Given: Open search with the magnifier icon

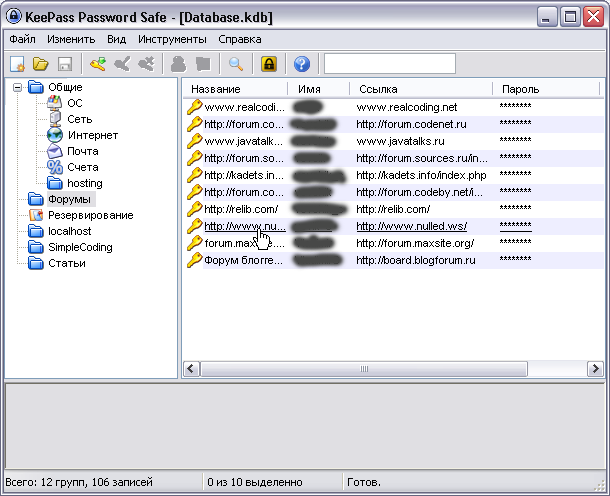Looking at the screenshot, I should pos(236,64).
